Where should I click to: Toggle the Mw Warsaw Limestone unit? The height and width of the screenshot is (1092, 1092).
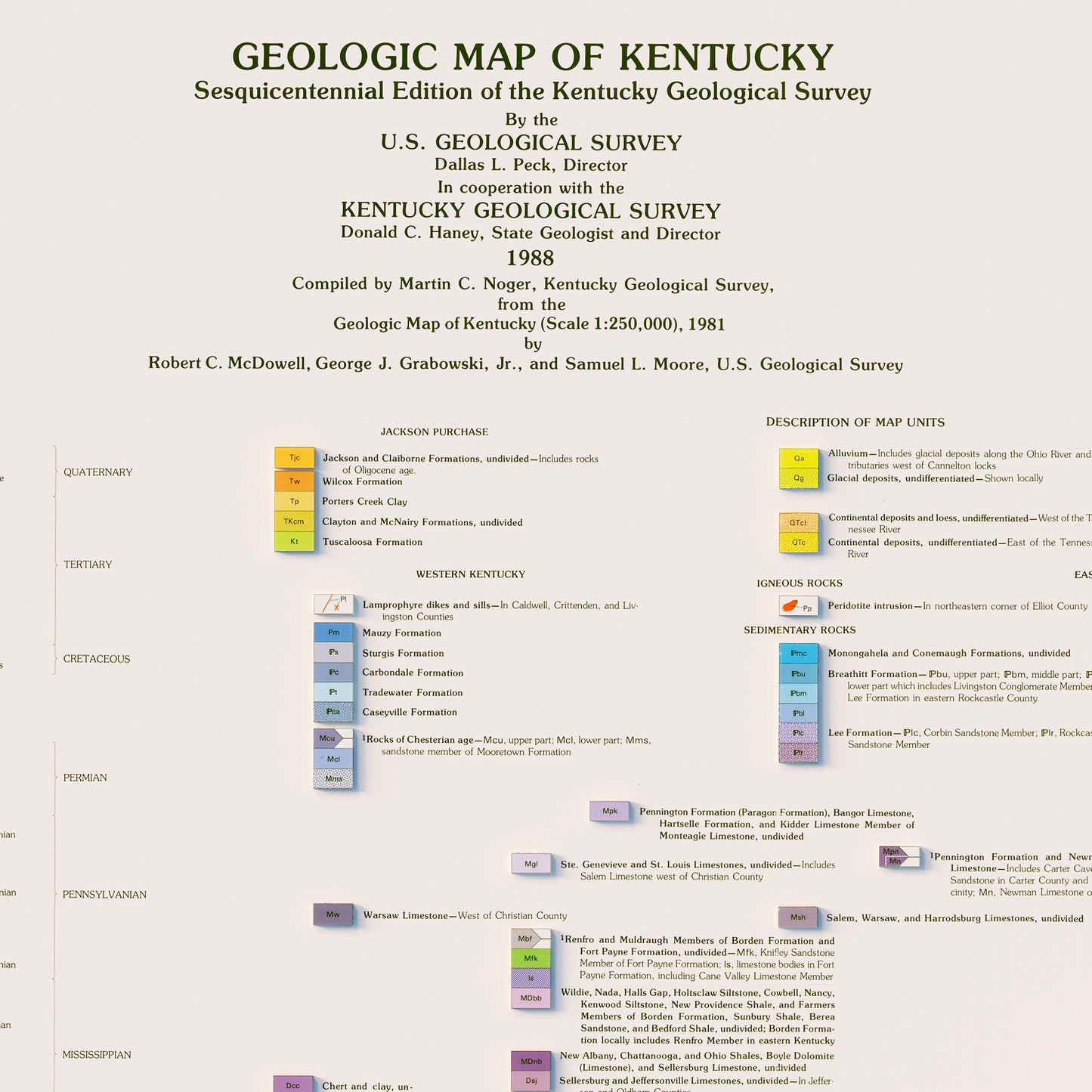coord(333,914)
